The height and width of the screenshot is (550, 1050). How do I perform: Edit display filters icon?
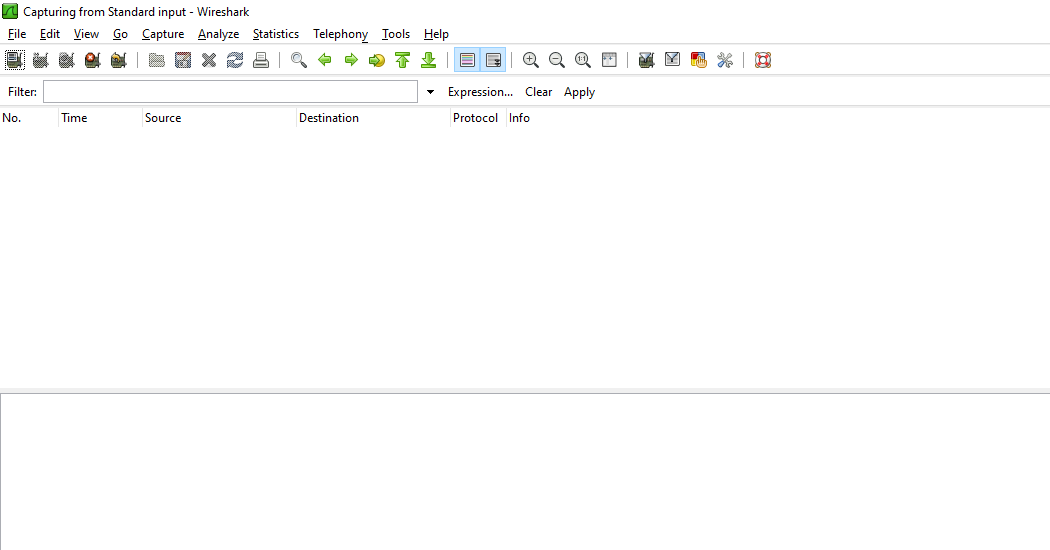[672, 60]
